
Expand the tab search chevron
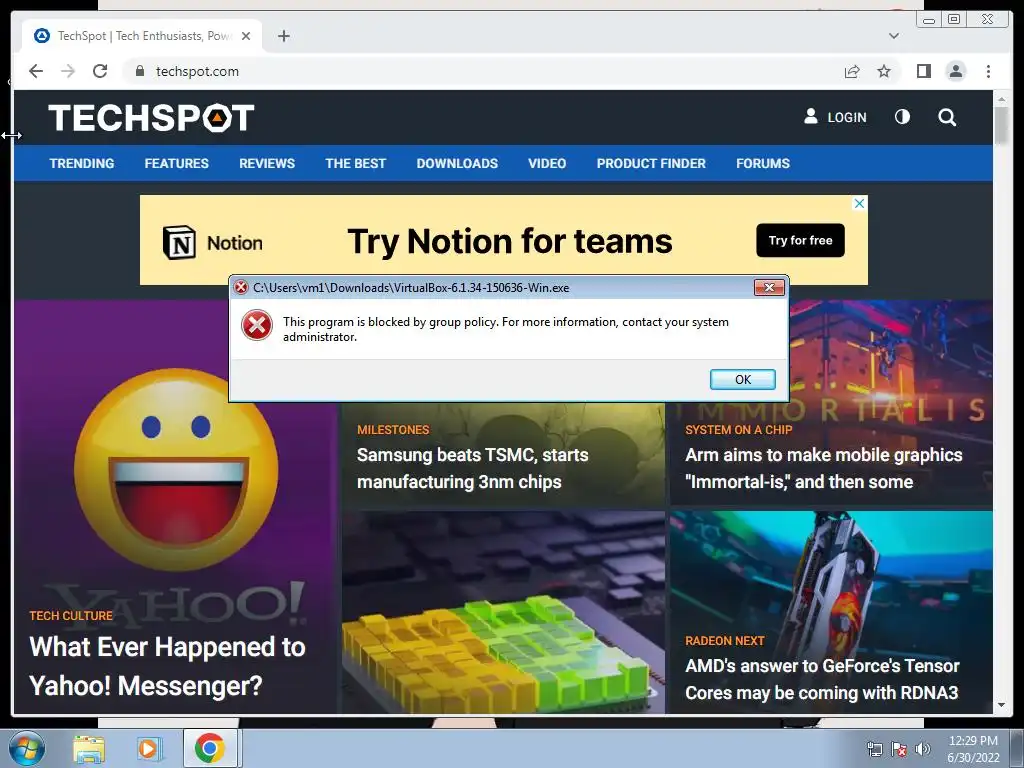(894, 36)
